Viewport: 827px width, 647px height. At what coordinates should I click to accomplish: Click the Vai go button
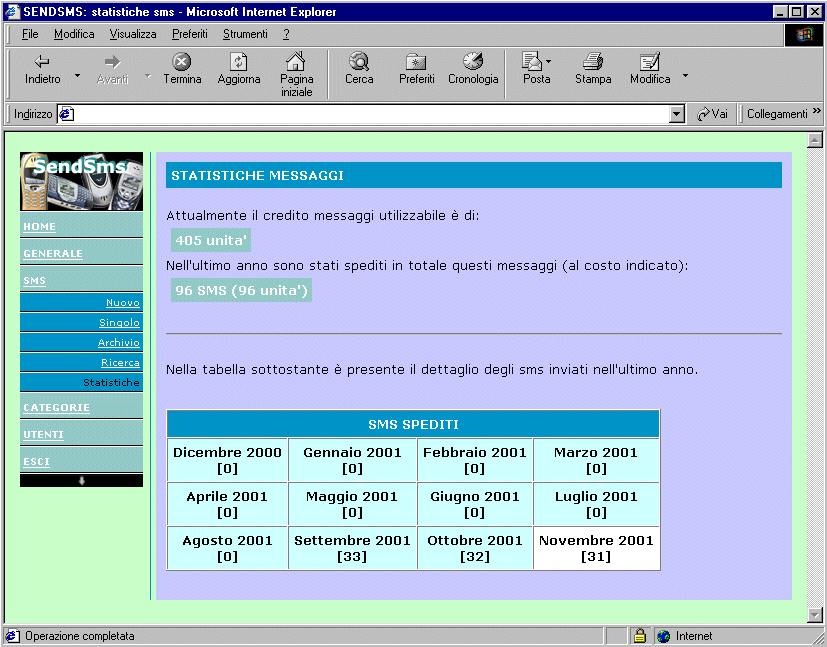[712, 113]
